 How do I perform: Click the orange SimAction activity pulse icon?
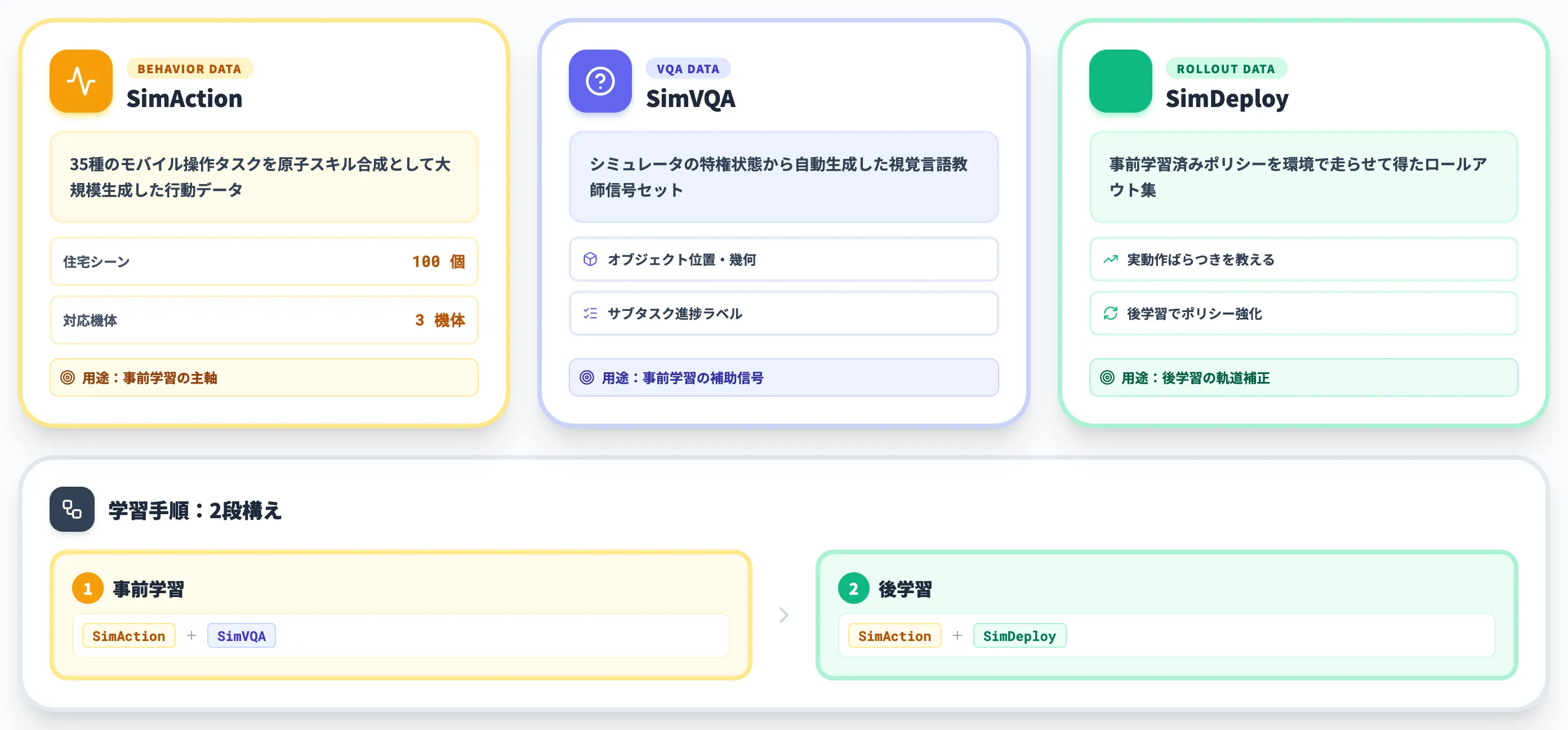click(x=81, y=81)
